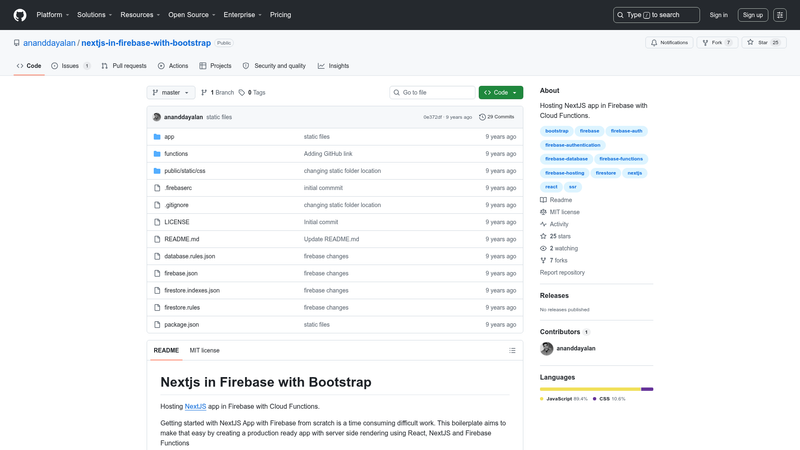The height and width of the screenshot is (450, 800).
Task: Expand the Resources menu
Action: 140,15
